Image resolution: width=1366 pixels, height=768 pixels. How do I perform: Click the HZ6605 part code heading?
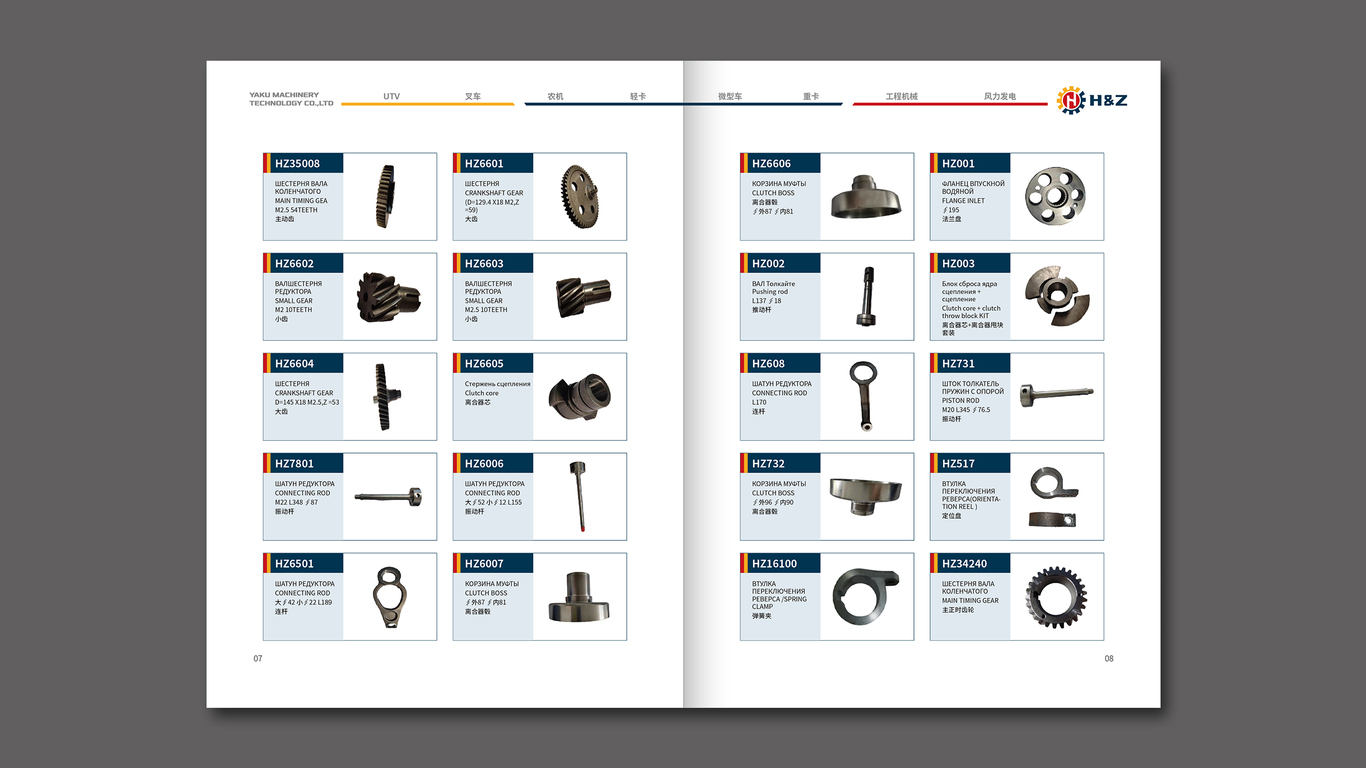click(484, 364)
